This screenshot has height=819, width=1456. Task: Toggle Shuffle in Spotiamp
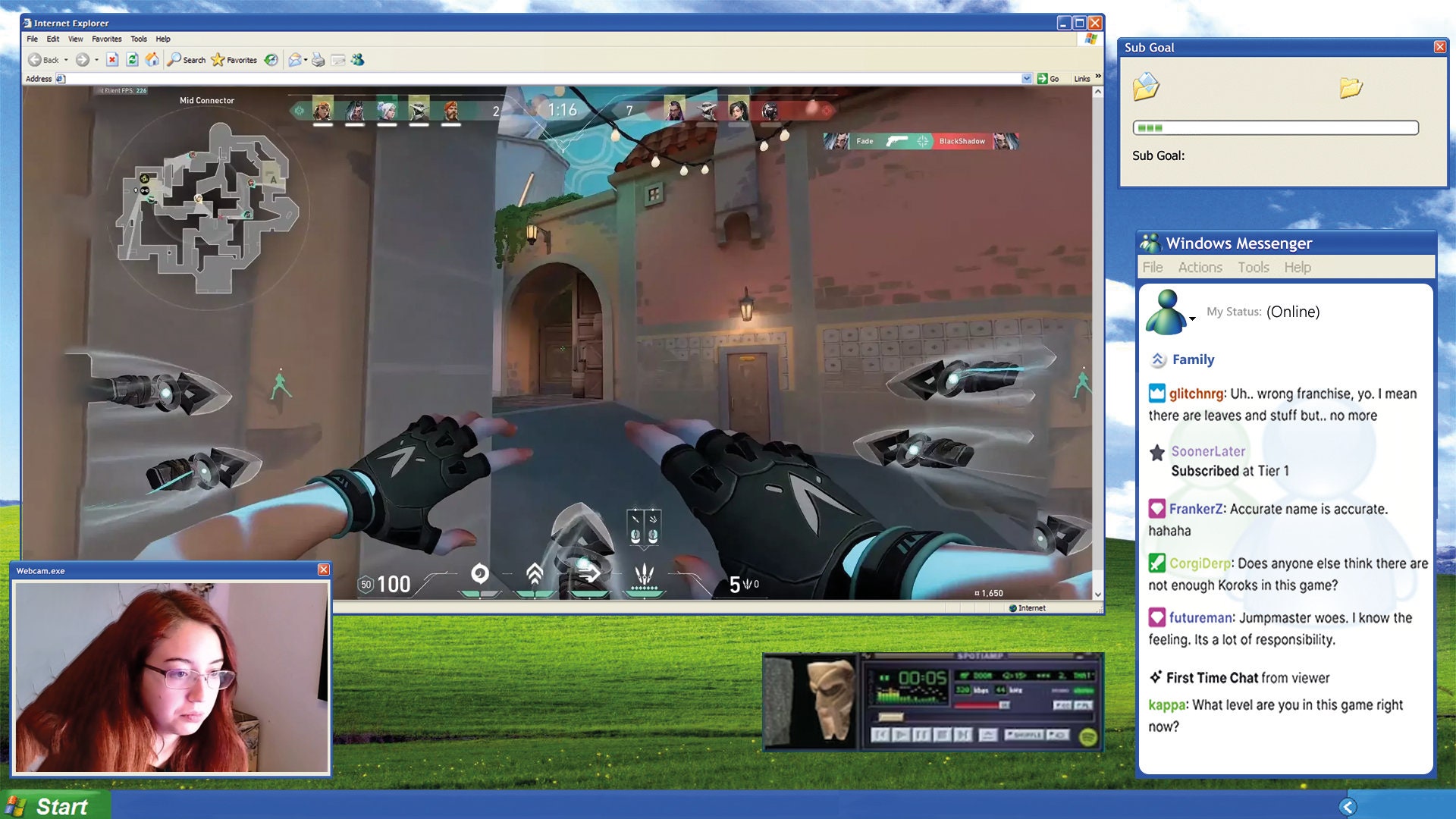point(1024,735)
